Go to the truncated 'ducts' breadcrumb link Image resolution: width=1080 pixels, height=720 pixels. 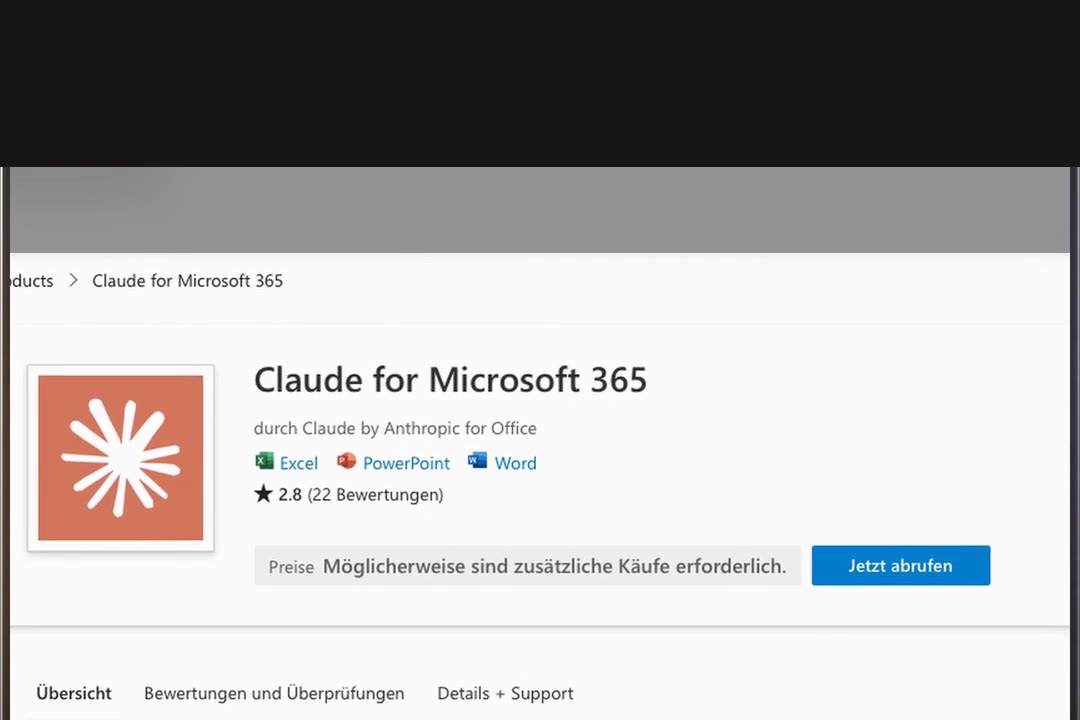(32, 281)
